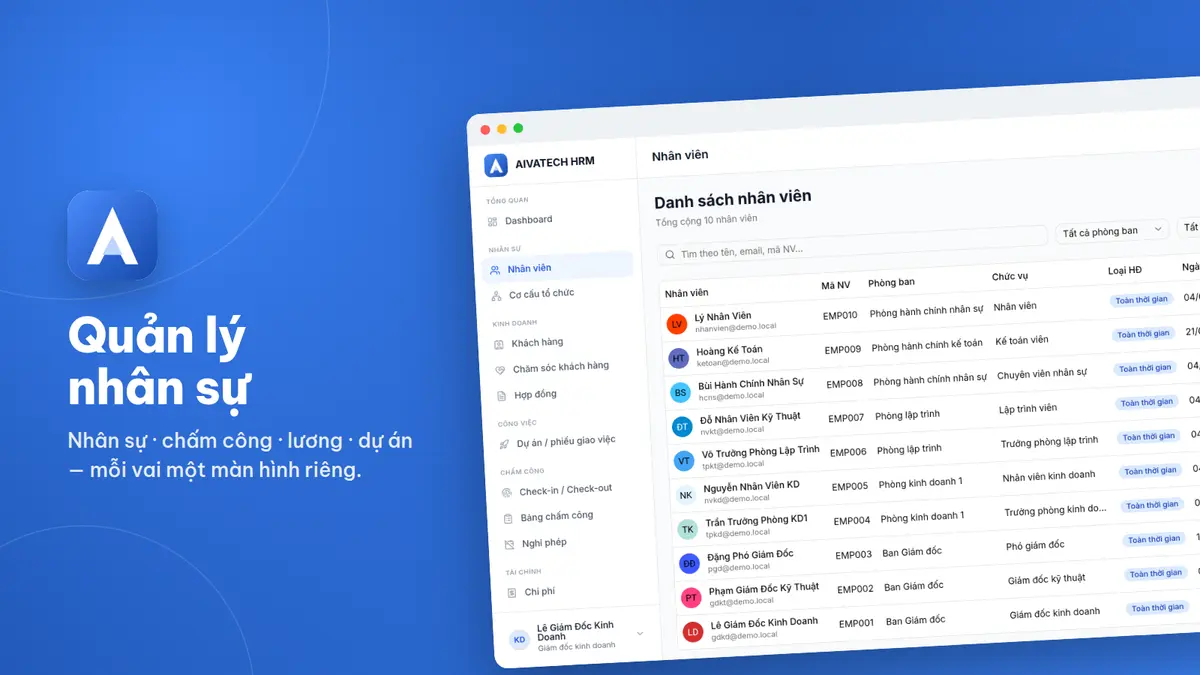Click employee name Trần Trưởng Phòng KD1
Image resolution: width=1200 pixels, height=675 pixels.
click(756, 520)
